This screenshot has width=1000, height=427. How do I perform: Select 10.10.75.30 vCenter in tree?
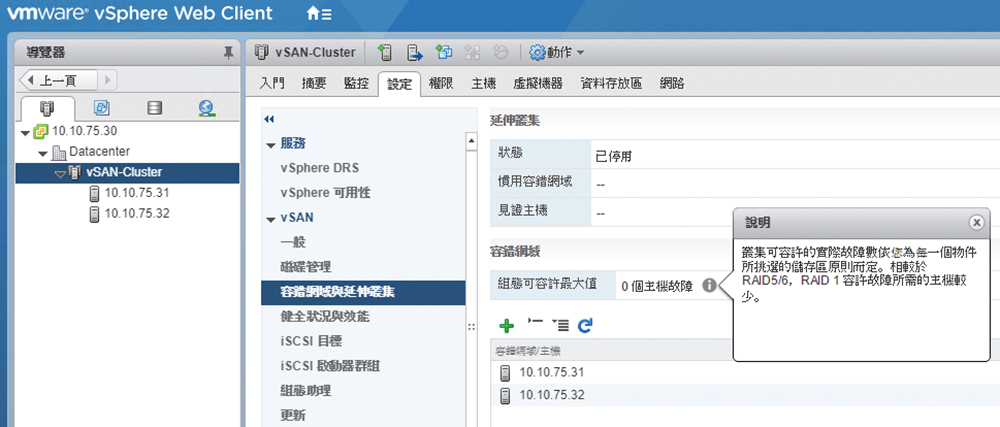(x=84, y=131)
